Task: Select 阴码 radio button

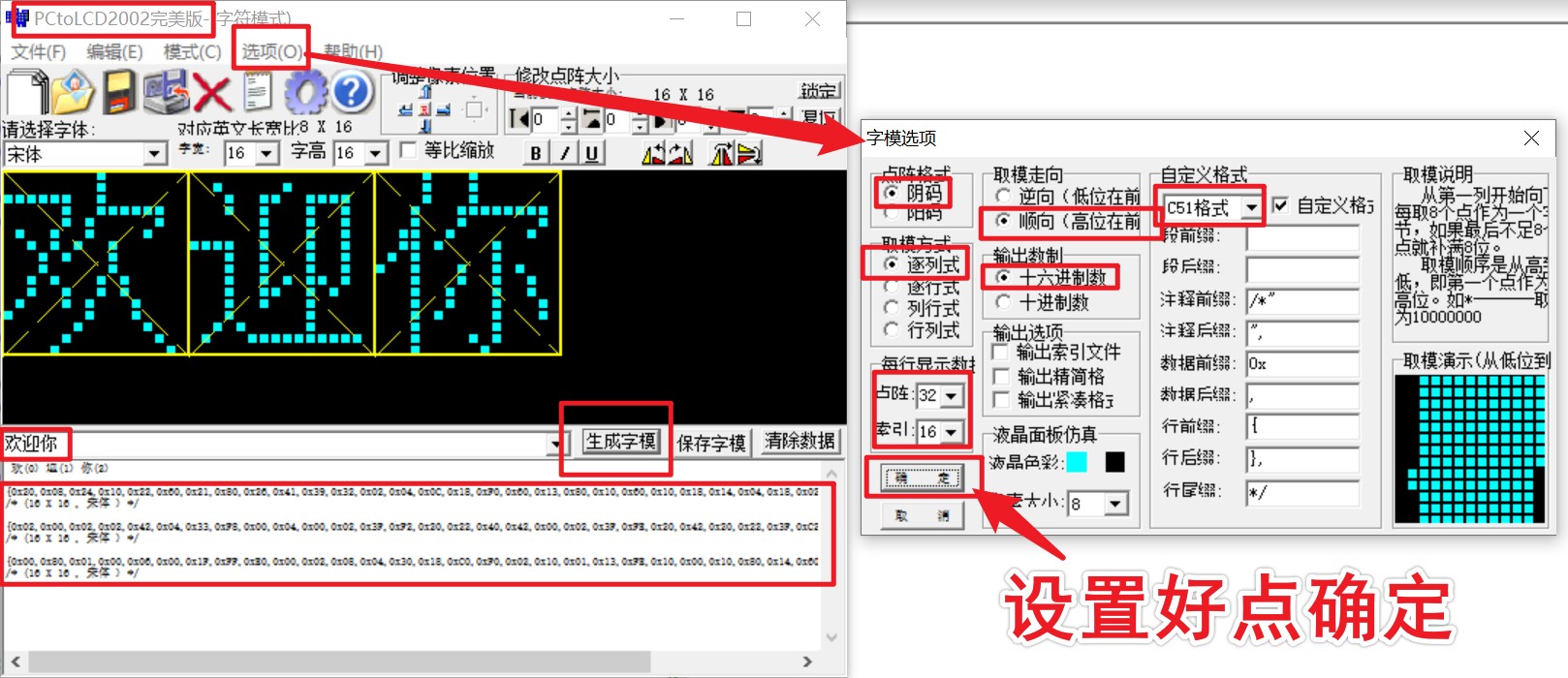Action: [x=892, y=192]
